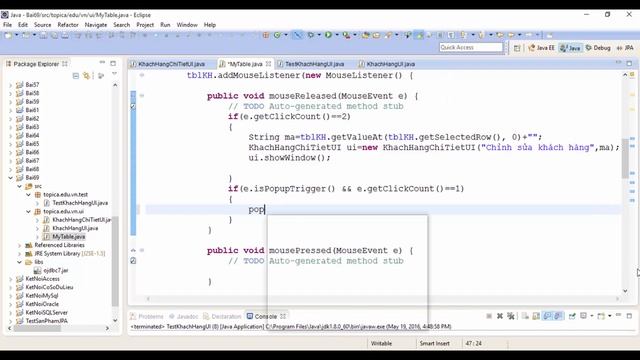
Task: Click the Open Type toolbar icon
Action: (365, 35)
